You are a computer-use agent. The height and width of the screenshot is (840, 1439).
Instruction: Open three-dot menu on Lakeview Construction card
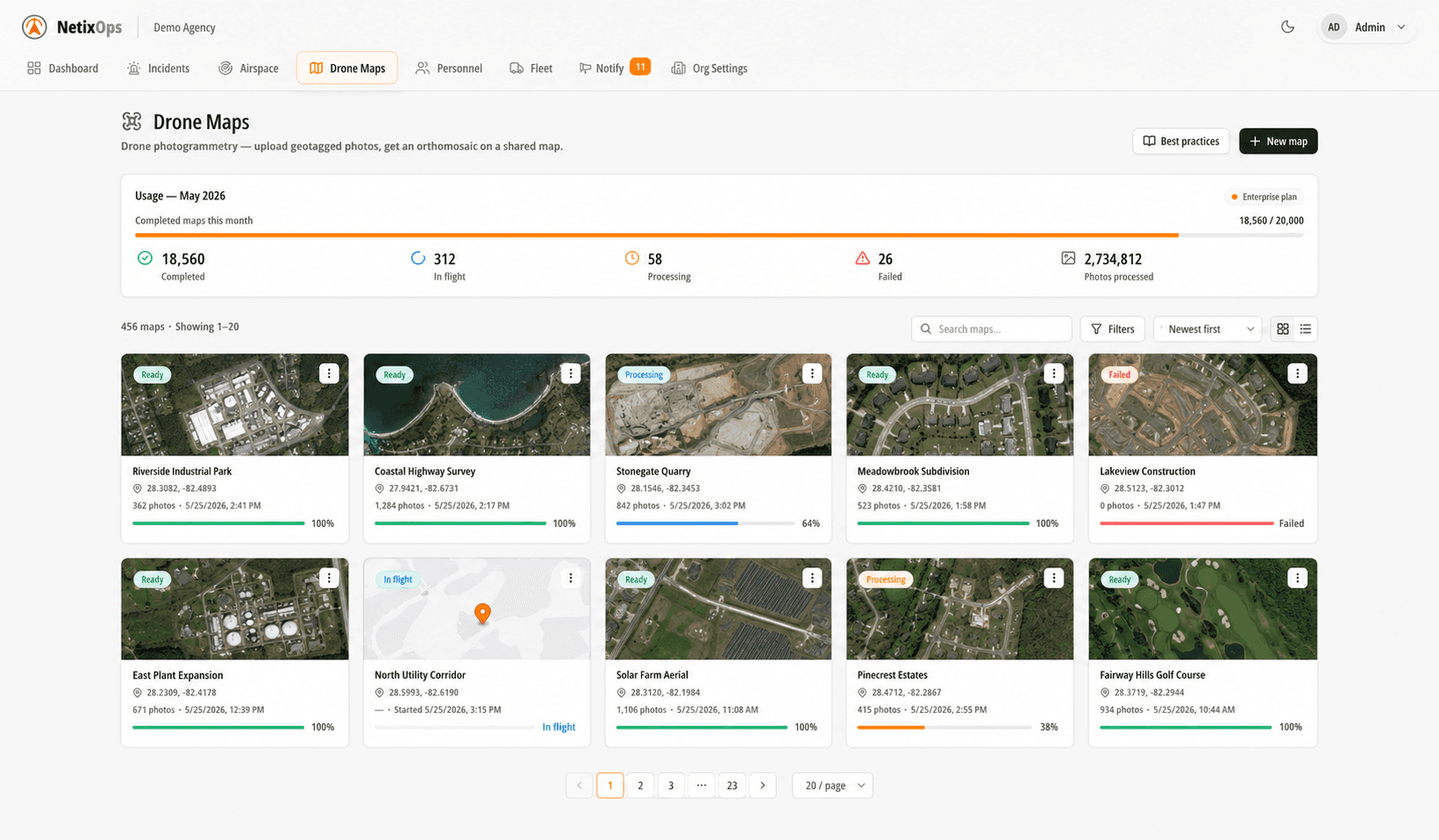click(x=1298, y=374)
